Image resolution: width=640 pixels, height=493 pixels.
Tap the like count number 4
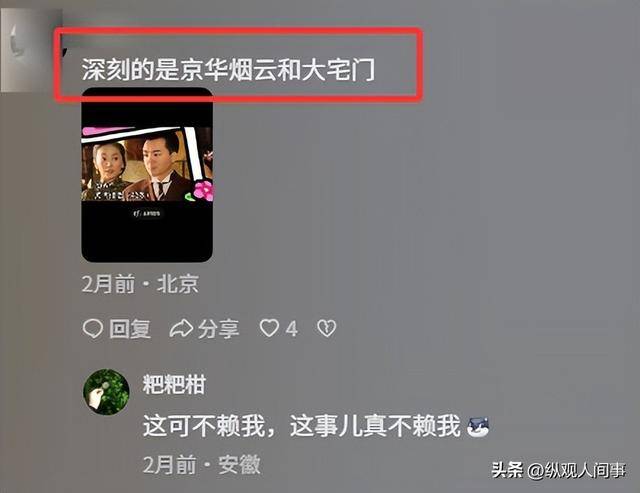[291, 329]
